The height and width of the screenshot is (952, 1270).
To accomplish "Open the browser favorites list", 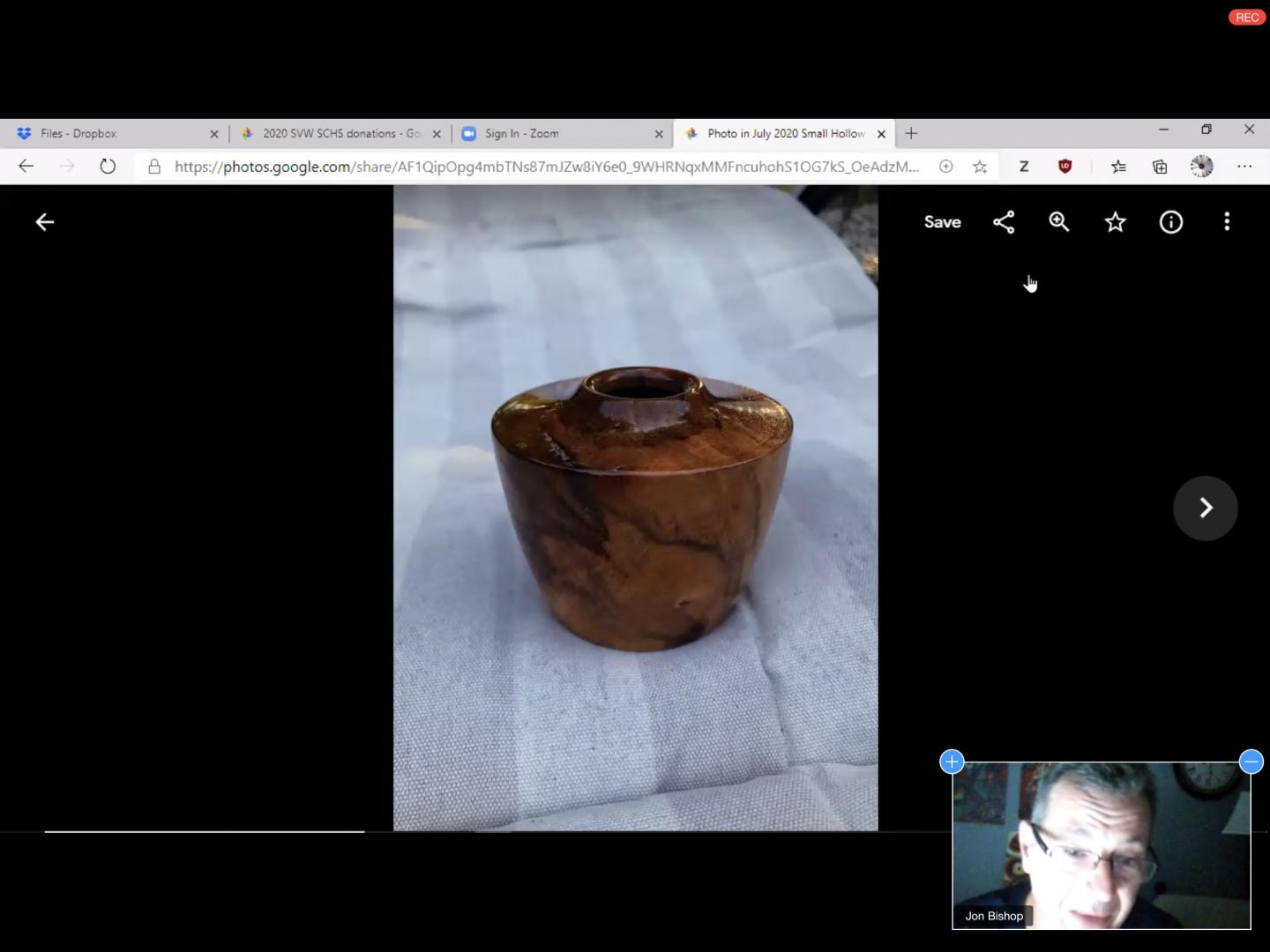I will point(1118,167).
